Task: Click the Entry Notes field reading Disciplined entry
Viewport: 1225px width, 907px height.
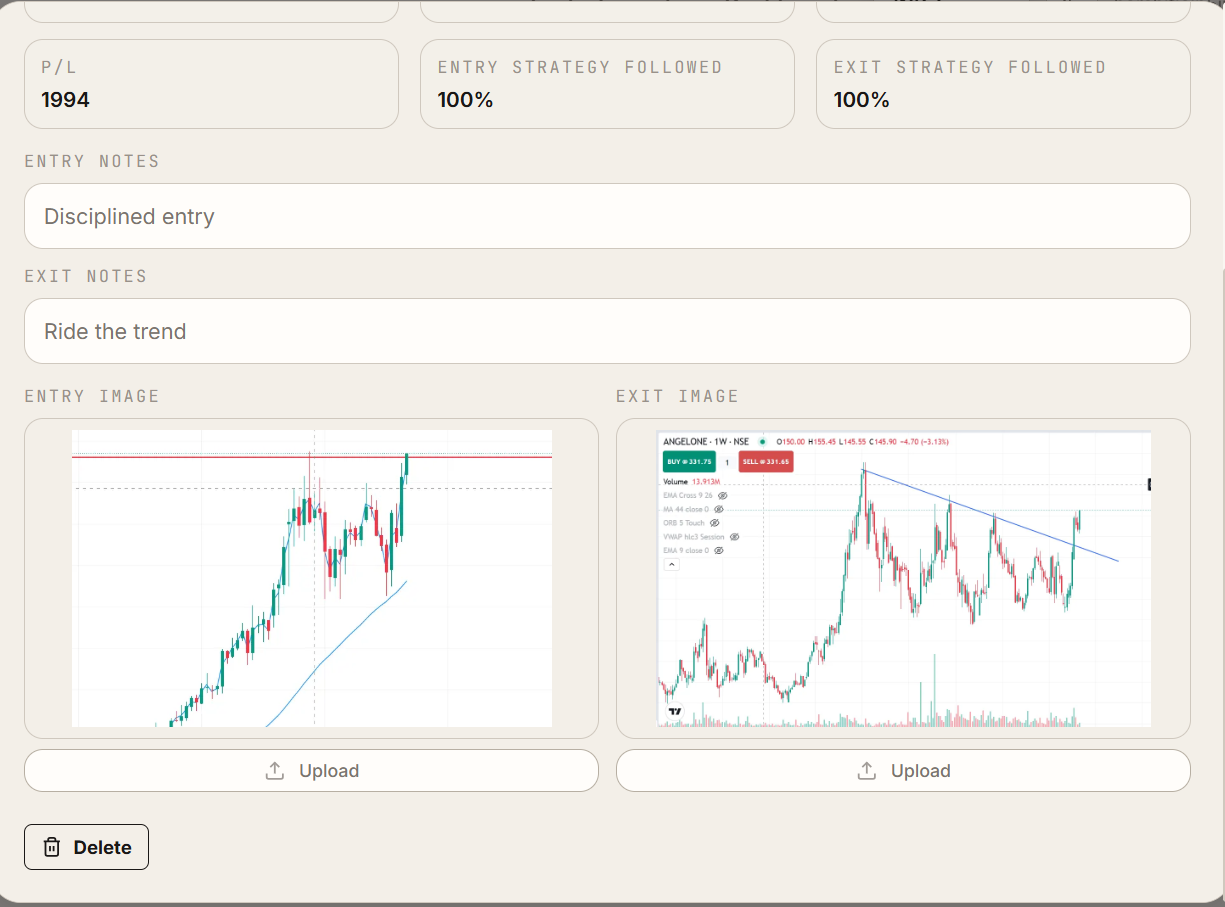Action: point(607,216)
